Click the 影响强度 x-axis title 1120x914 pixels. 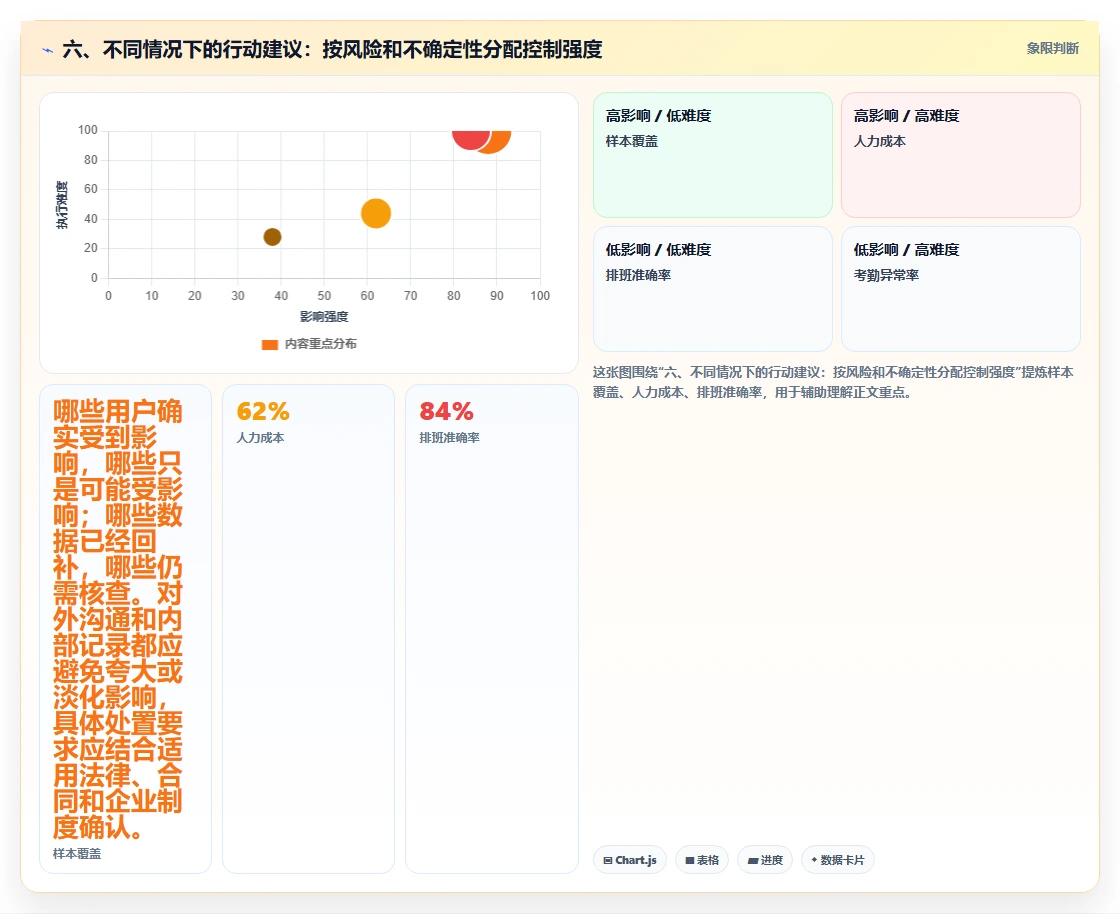click(x=324, y=316)
